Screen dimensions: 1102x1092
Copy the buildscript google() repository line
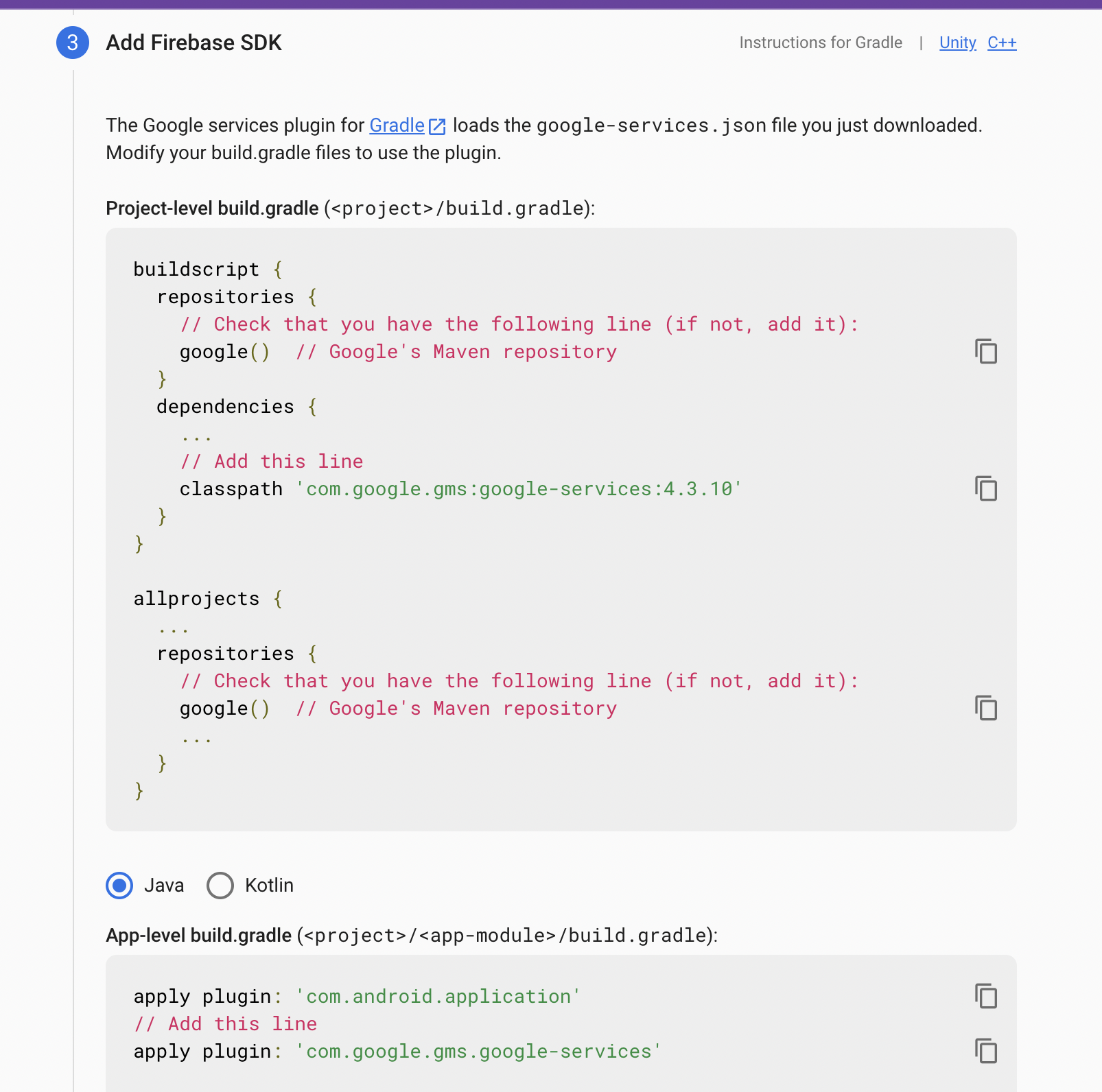pyautogui.click(x=986, y=351)
